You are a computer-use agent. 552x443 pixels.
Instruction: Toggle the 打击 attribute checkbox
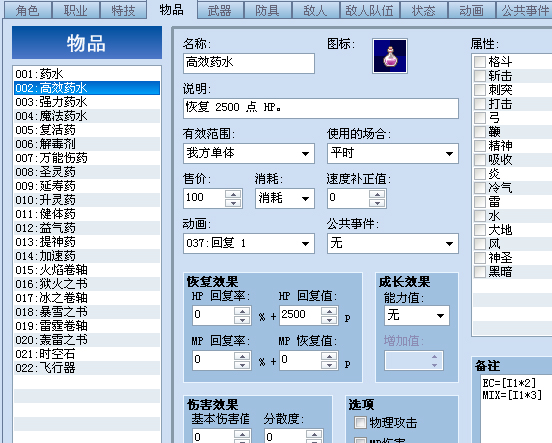pyautogui.click(x=479, y=104)
